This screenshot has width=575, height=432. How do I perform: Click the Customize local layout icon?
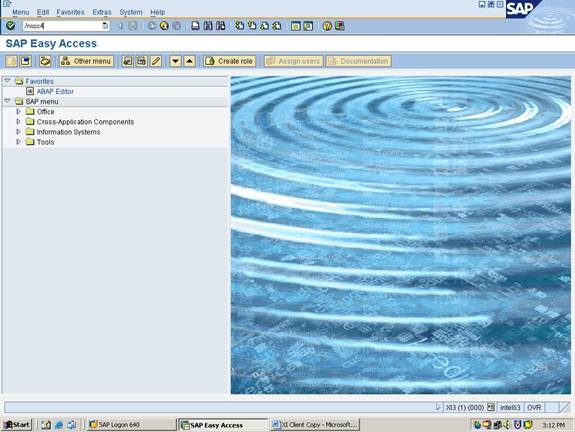(x=340, y=26)
